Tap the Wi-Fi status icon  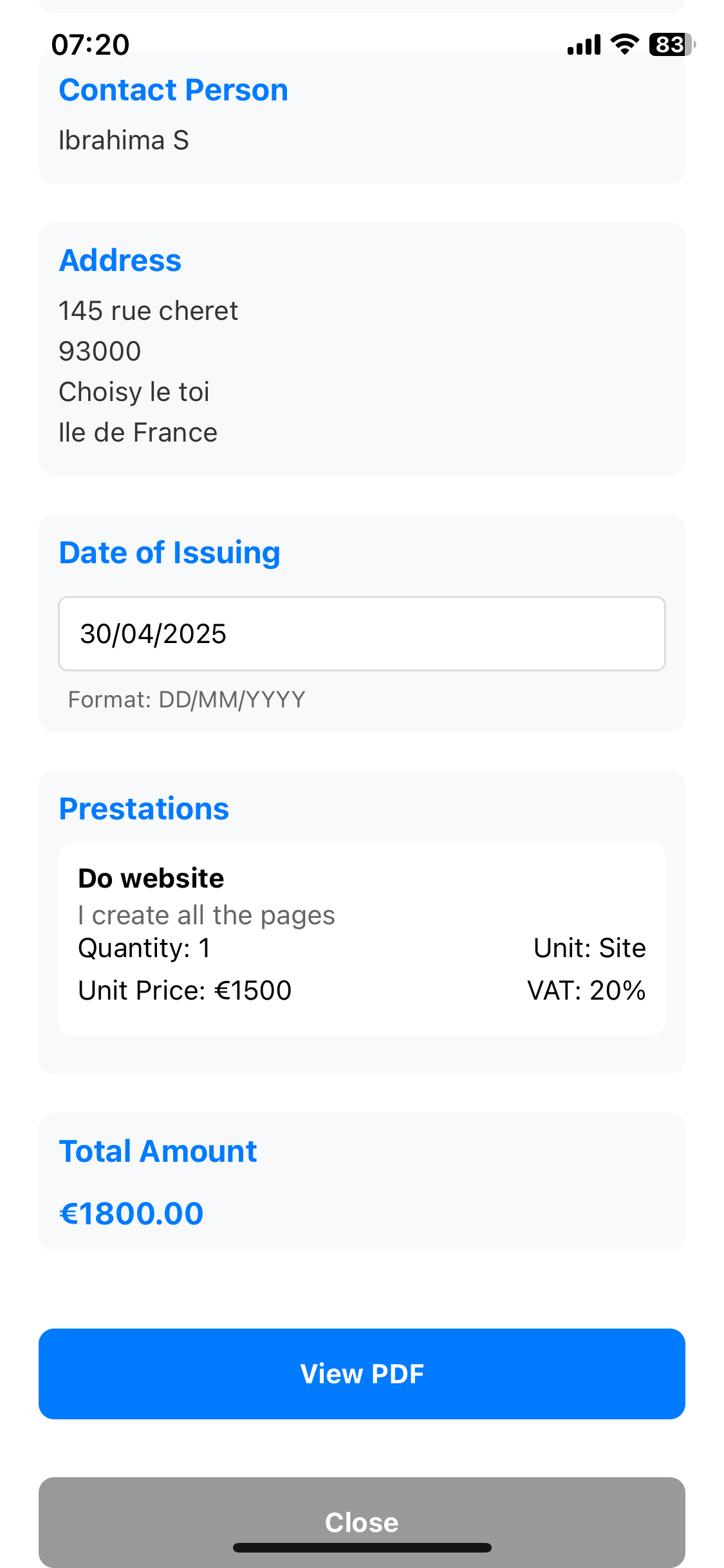624,44
